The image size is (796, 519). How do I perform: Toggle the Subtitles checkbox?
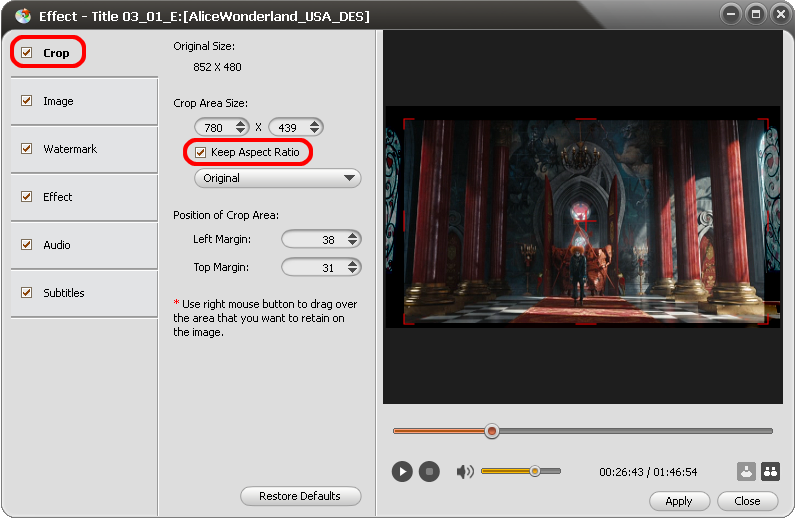[26, 293]
